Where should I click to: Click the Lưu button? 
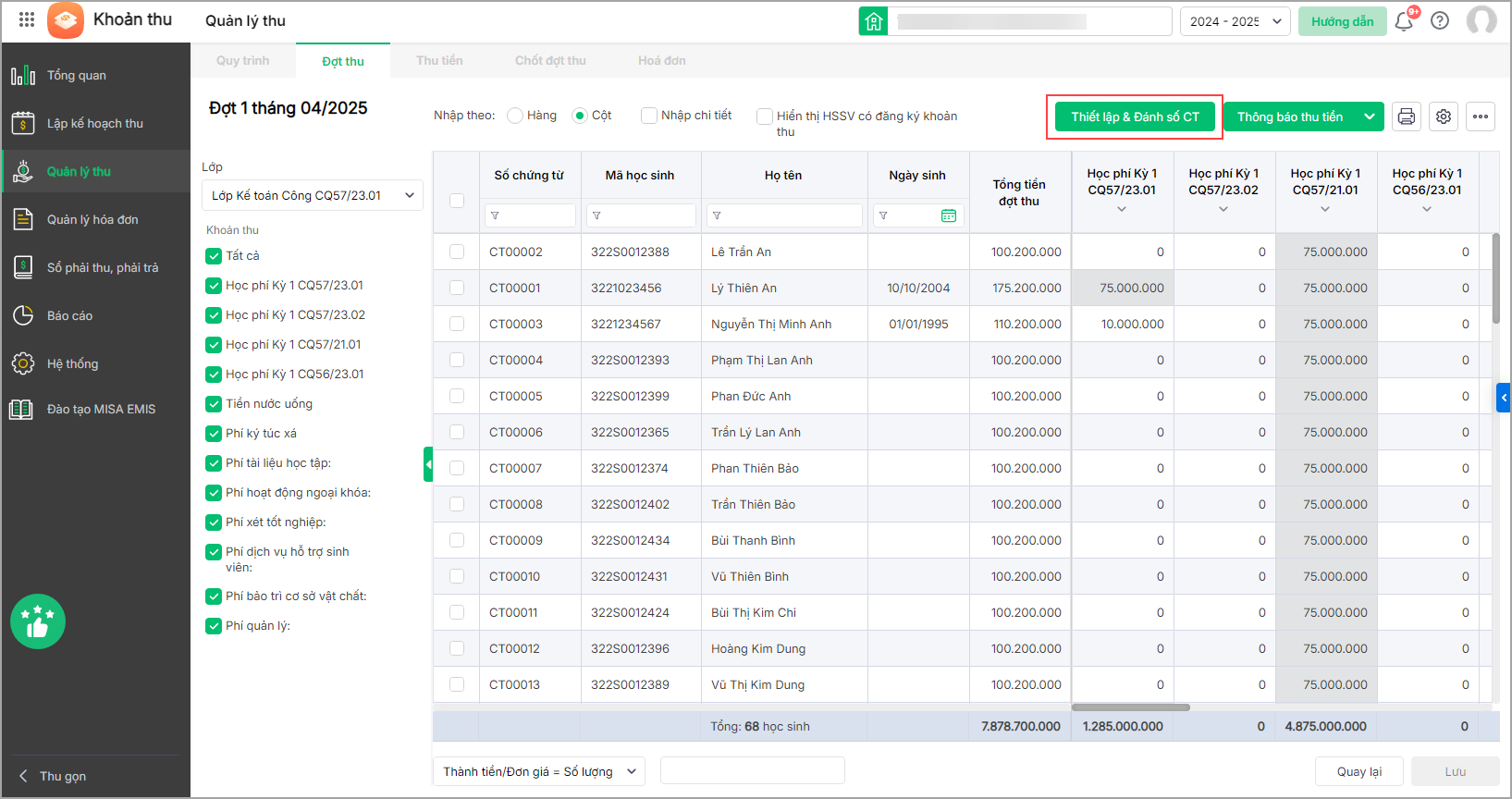(x=1456, y=771)
